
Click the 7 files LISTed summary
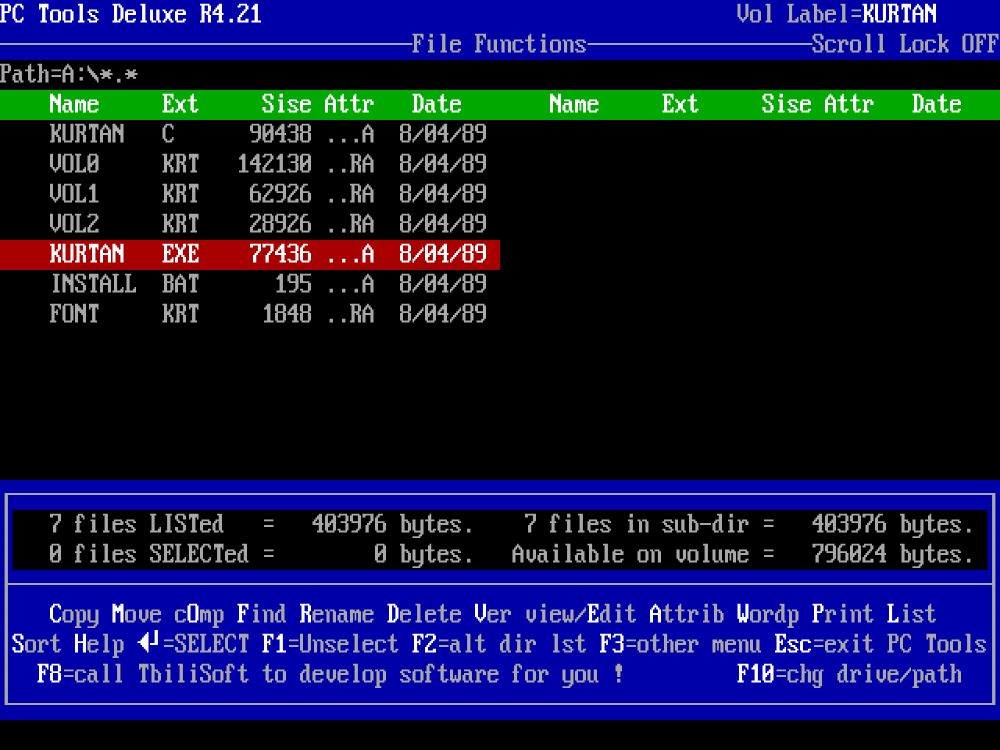(261, 524)
